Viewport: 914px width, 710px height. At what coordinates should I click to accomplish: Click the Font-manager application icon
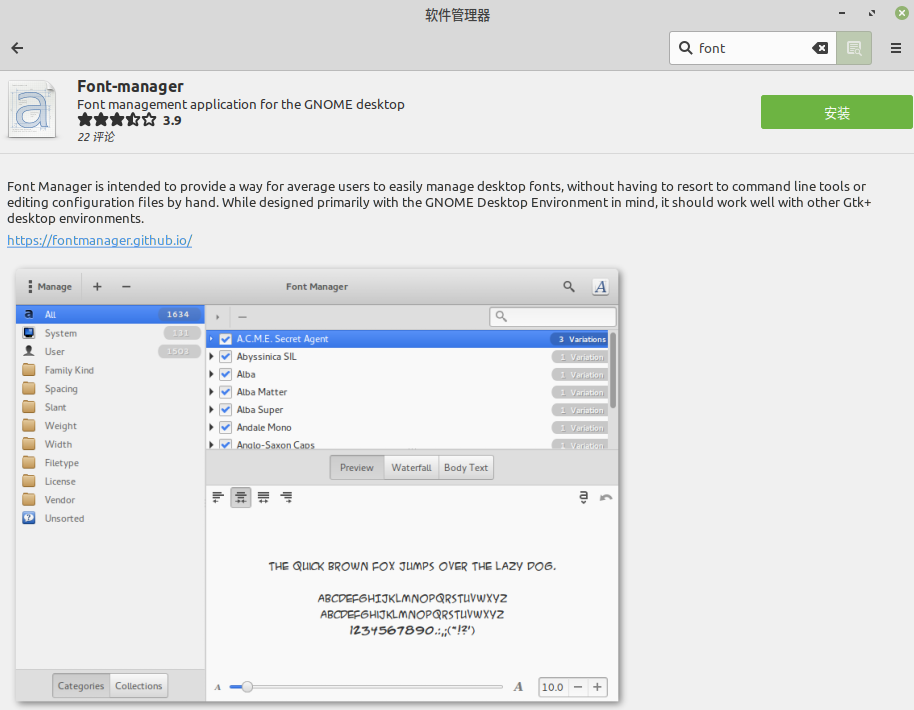point(32,110)
